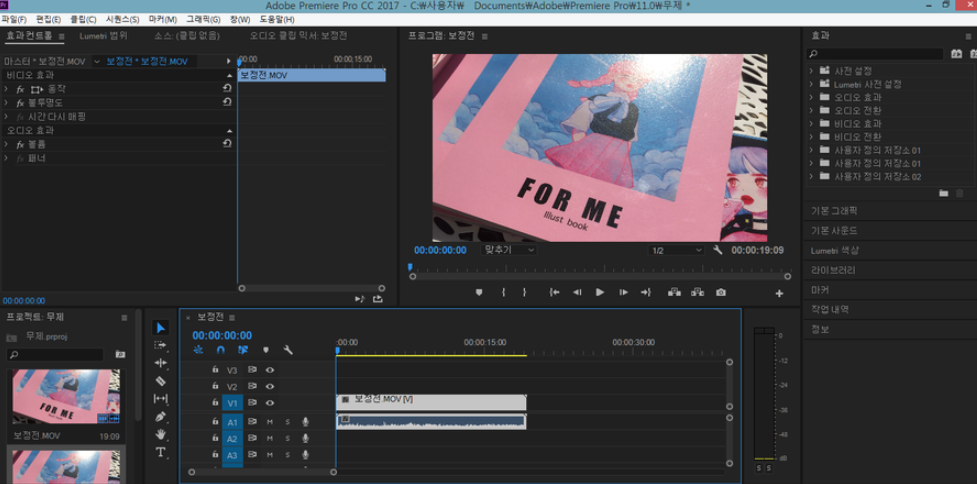
Task: Mark Out point in program monitor
Action: coord(525,292)
